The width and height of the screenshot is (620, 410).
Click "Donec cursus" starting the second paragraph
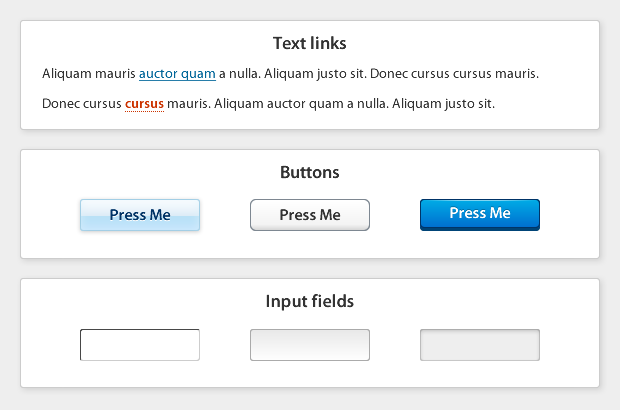pyautogui.click(x=82, y=104)
